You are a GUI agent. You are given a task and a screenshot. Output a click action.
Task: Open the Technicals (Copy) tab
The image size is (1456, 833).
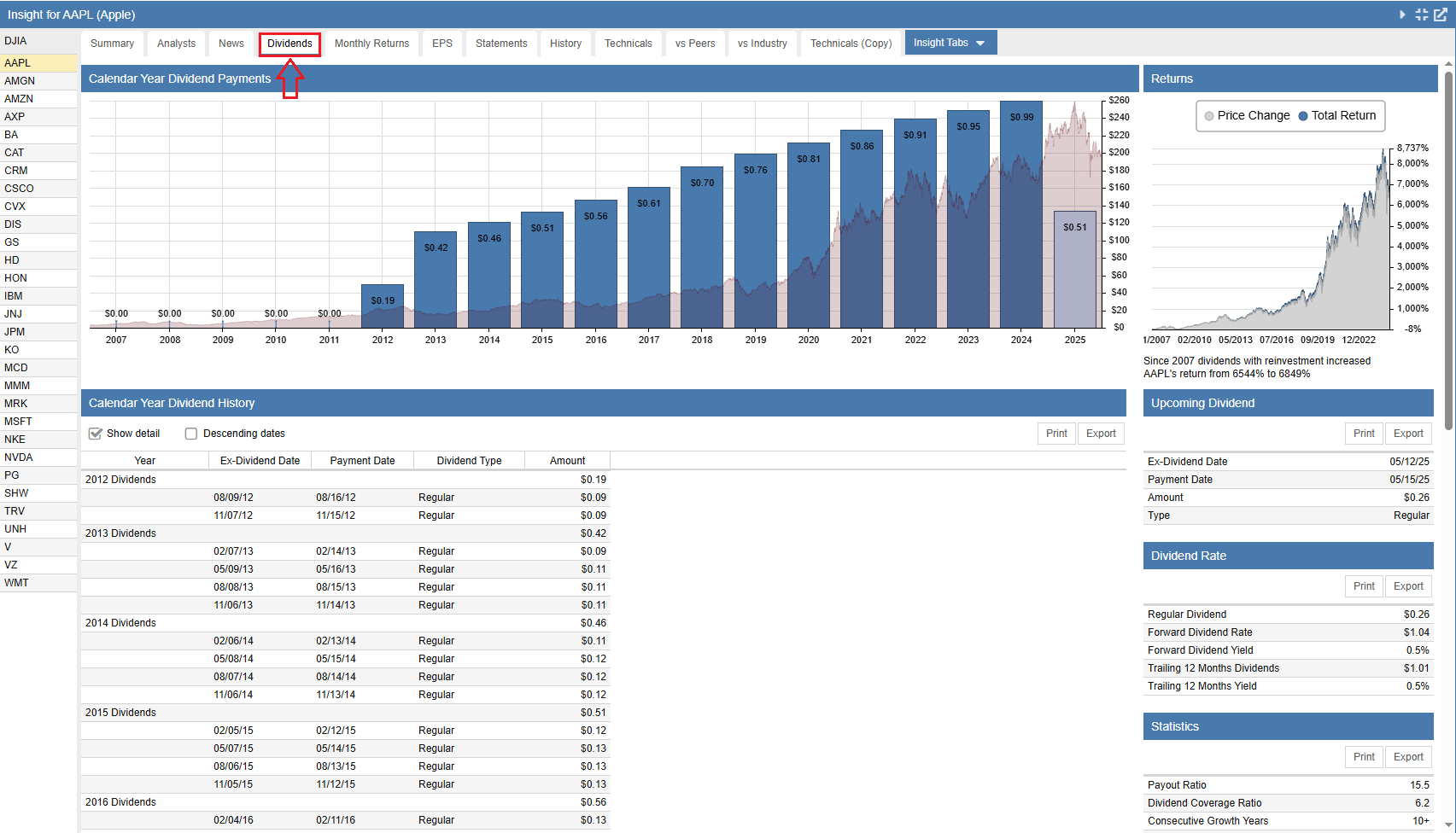pyautogui.click(x=851, y=44)
